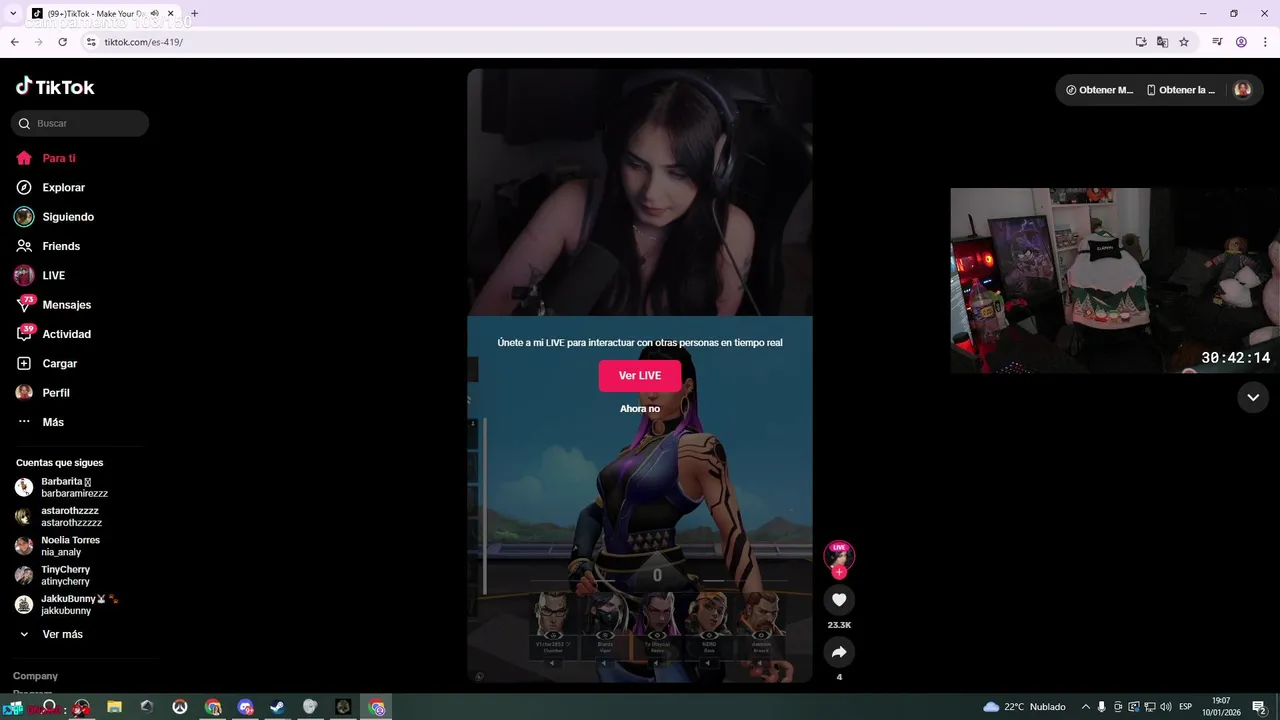Click the site information icon

tap(91, 42)
